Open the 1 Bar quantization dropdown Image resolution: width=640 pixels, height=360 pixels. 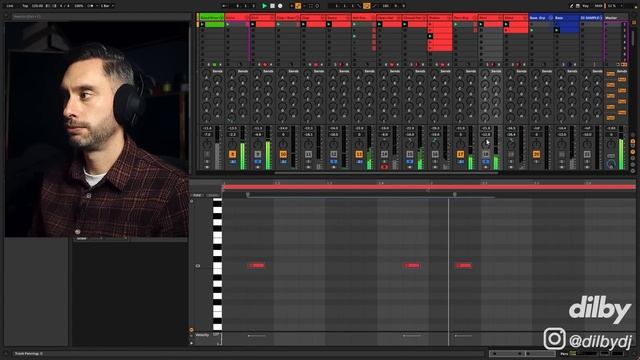(107, 6)
